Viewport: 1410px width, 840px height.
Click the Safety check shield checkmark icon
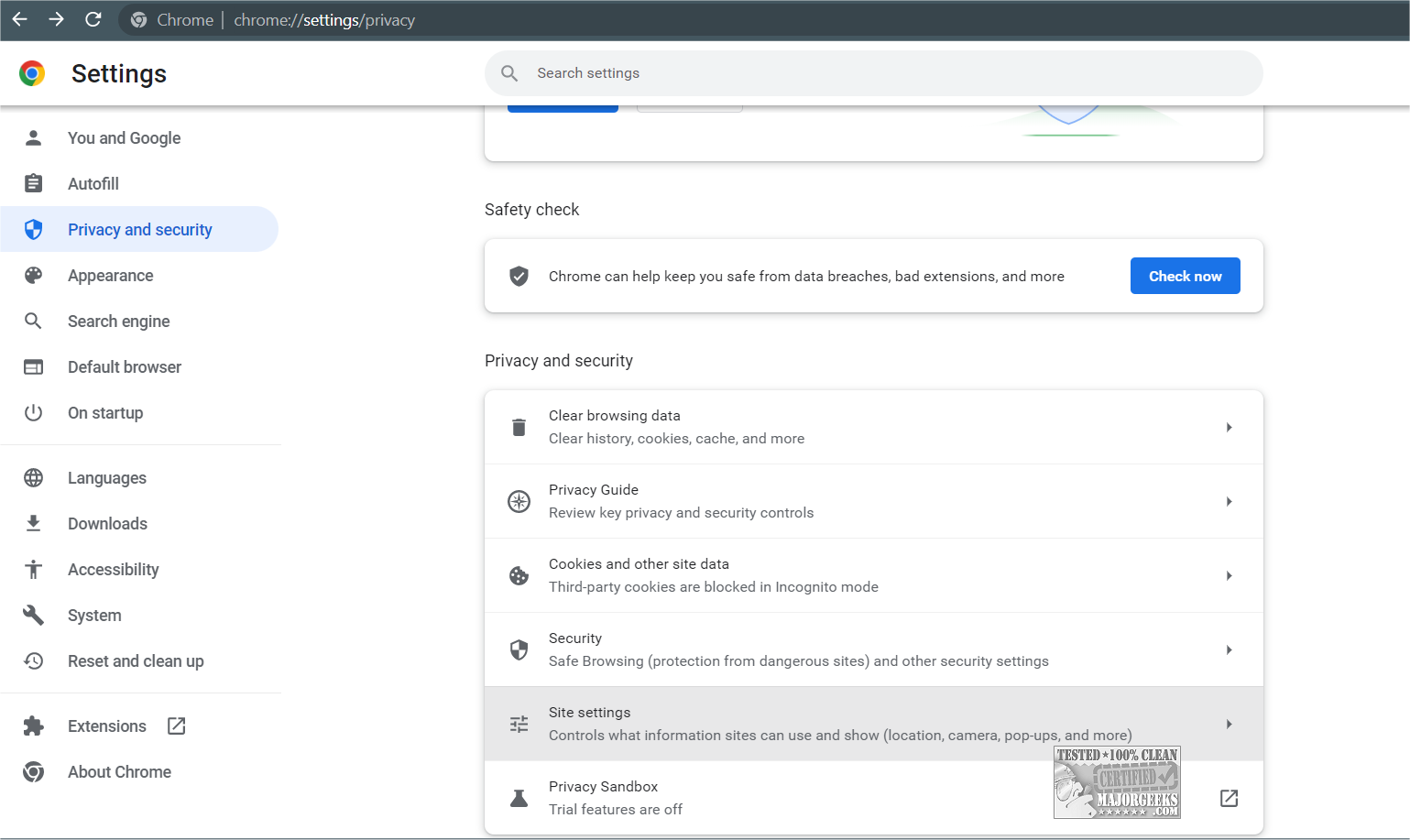pos(519,276)
